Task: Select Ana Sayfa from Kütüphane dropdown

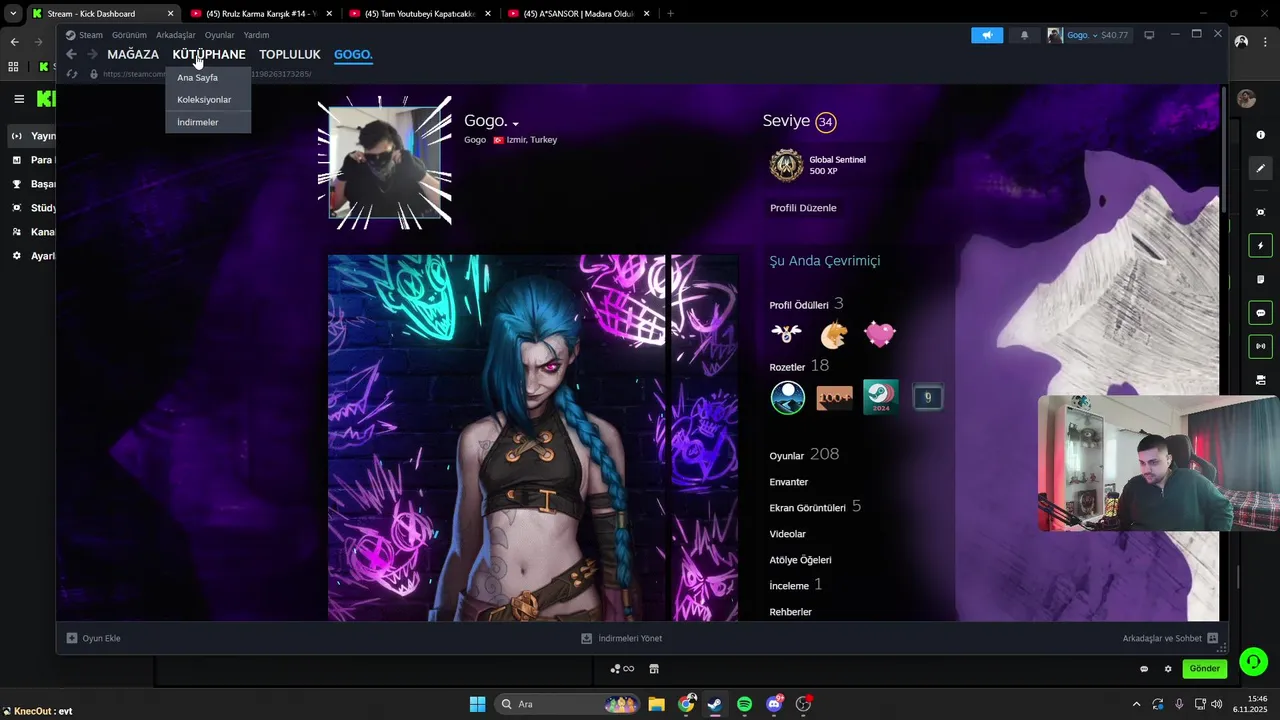Action: pyautogui.click(x=208, y=77)
